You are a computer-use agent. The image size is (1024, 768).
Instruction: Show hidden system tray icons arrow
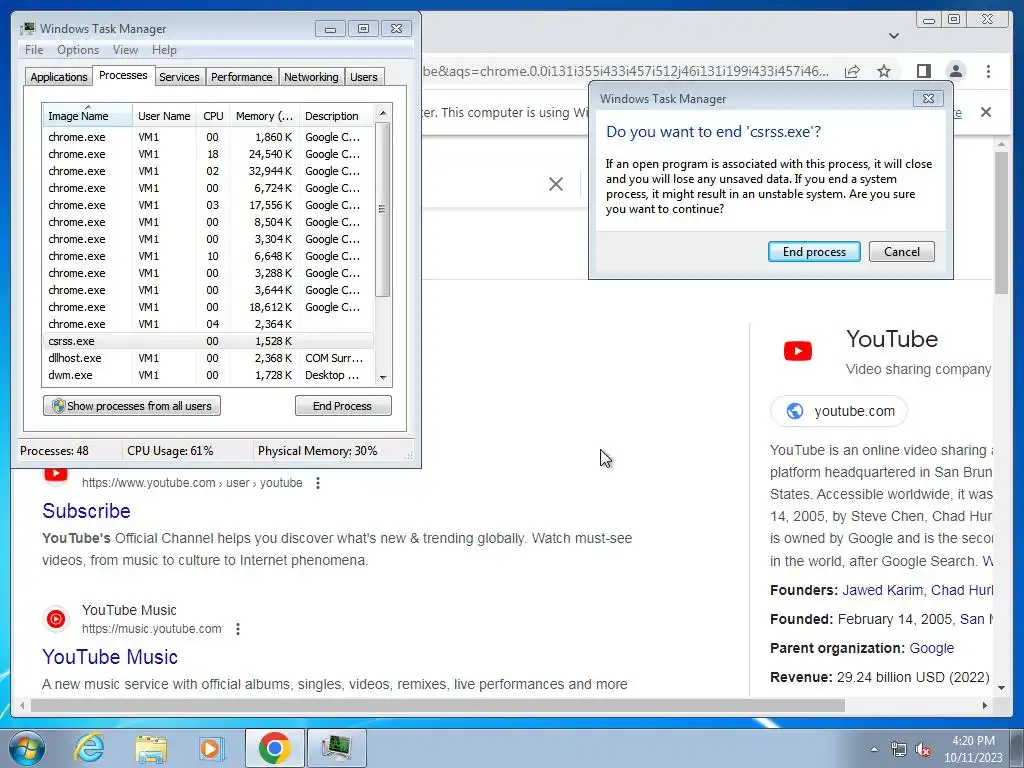click(874, 749)
